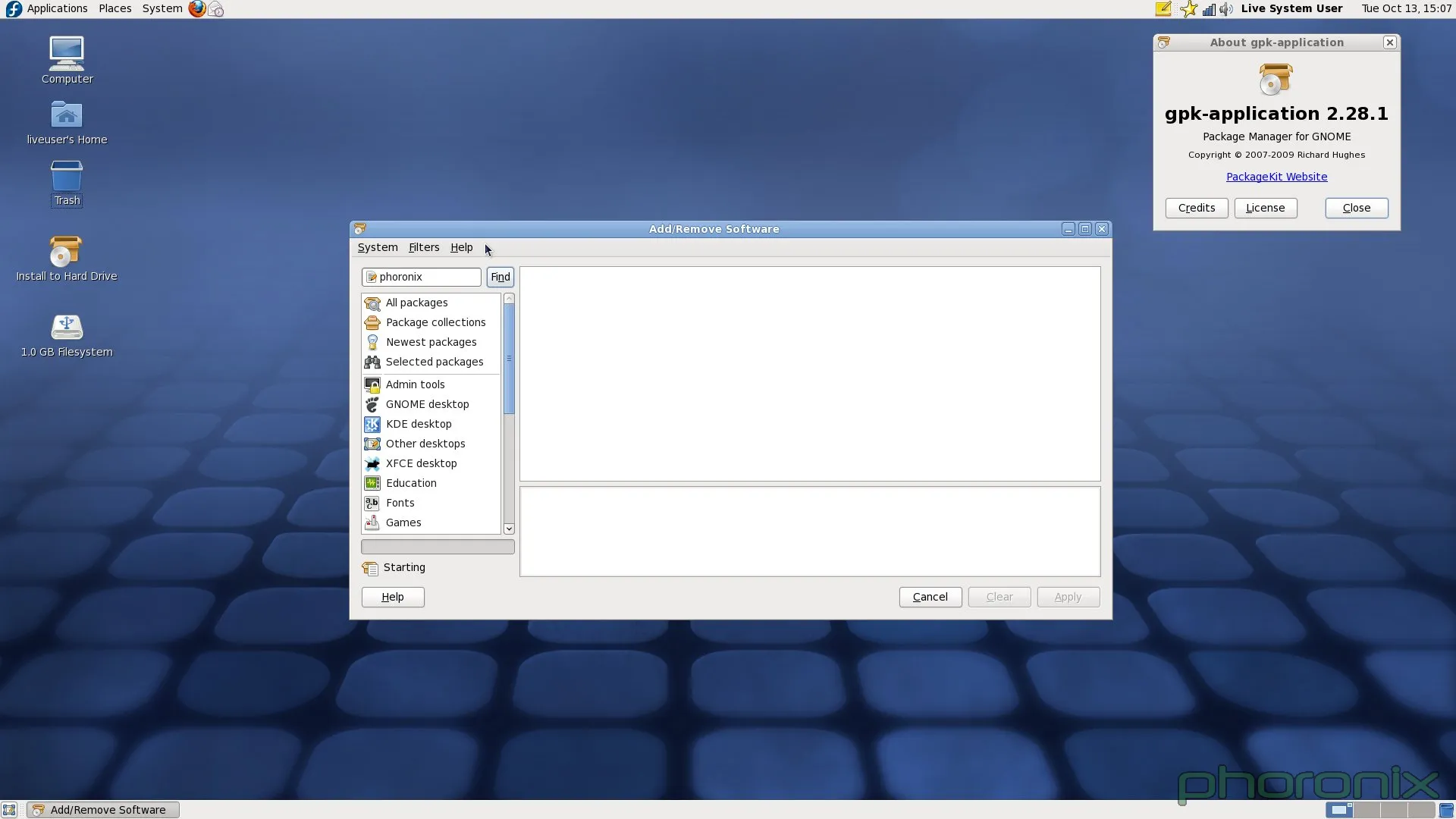The image size is (1456, 819).
Task: Click the show desktop button in the bottom panel
Action: pyautogui.click(x=9, y=810)
